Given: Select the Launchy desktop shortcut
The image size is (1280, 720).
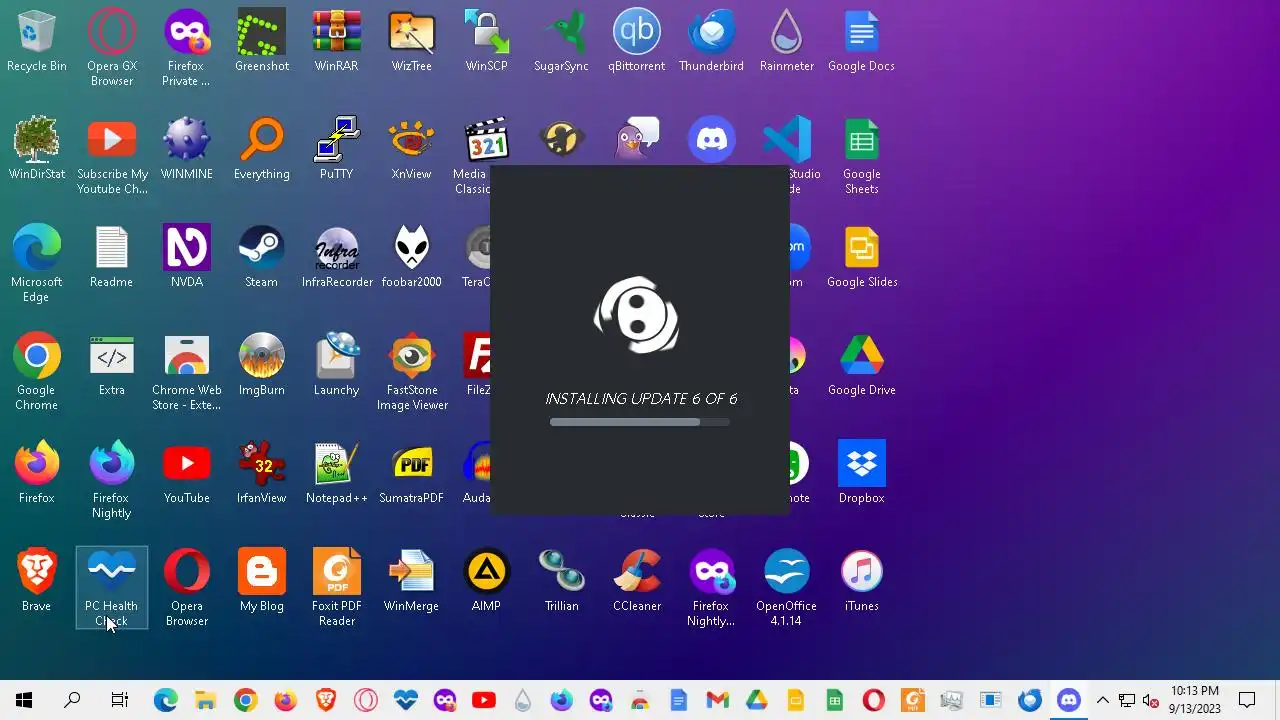Looking at the screenshot, I should [x=336, y=366].
